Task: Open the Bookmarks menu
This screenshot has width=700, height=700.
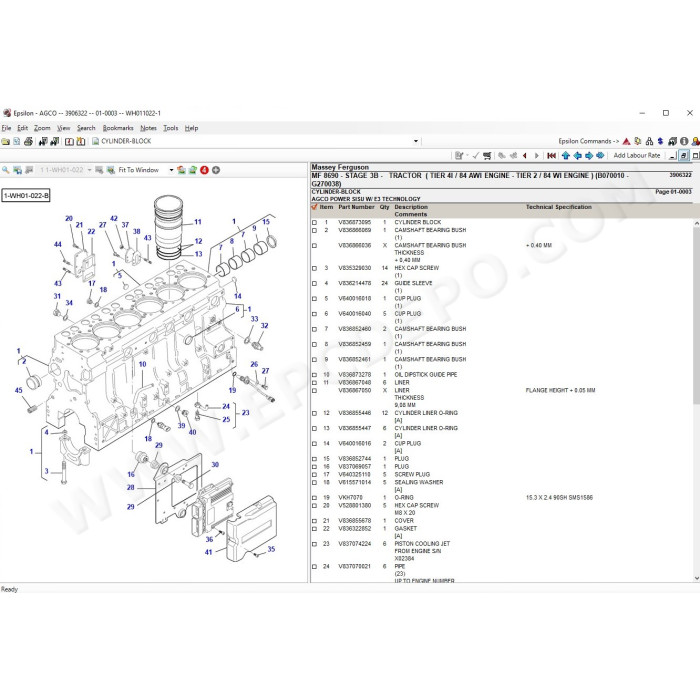Action: click(118, 128)
